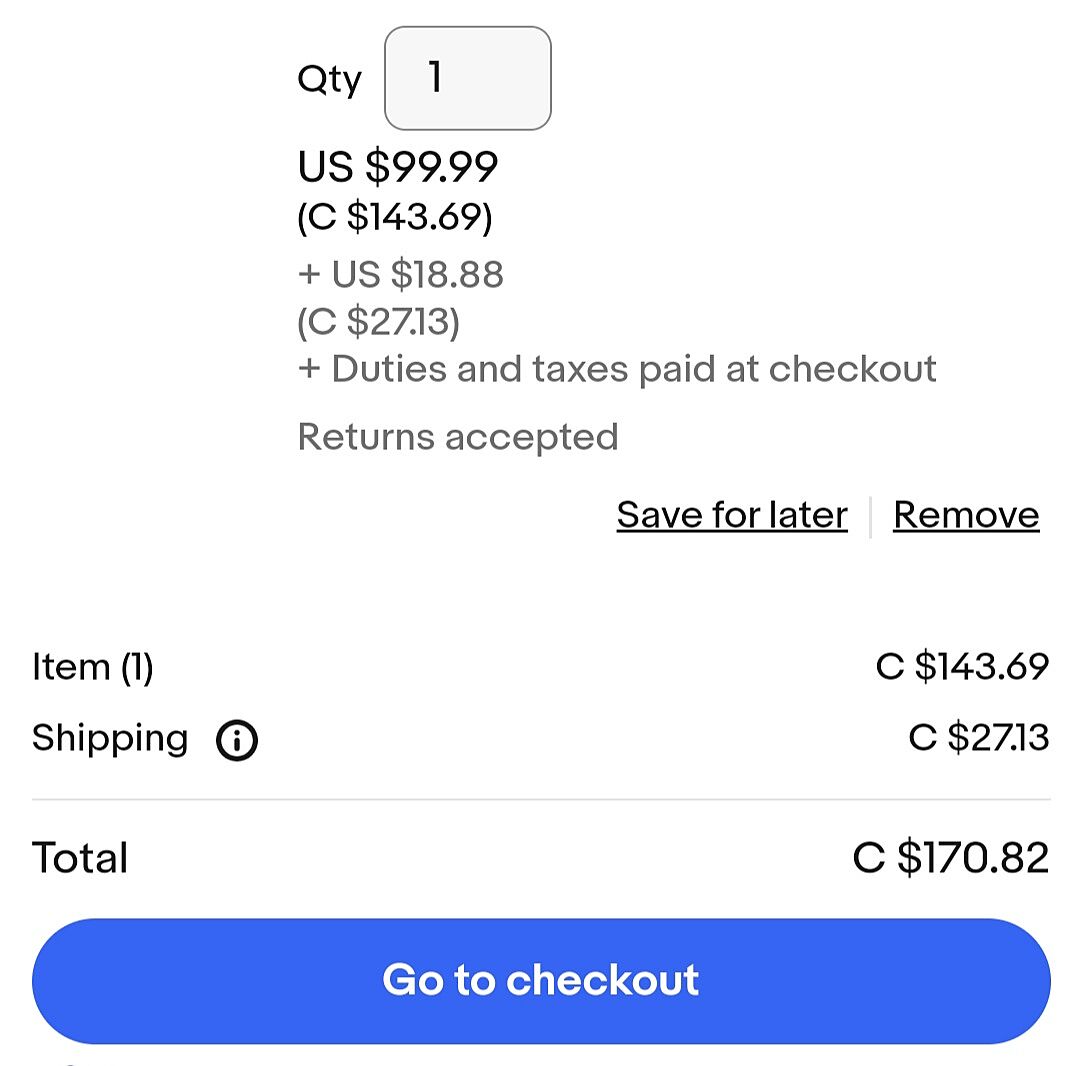Click the Returns accepted text
The height and width of the screenshot is (1066, 1080).
458,437
